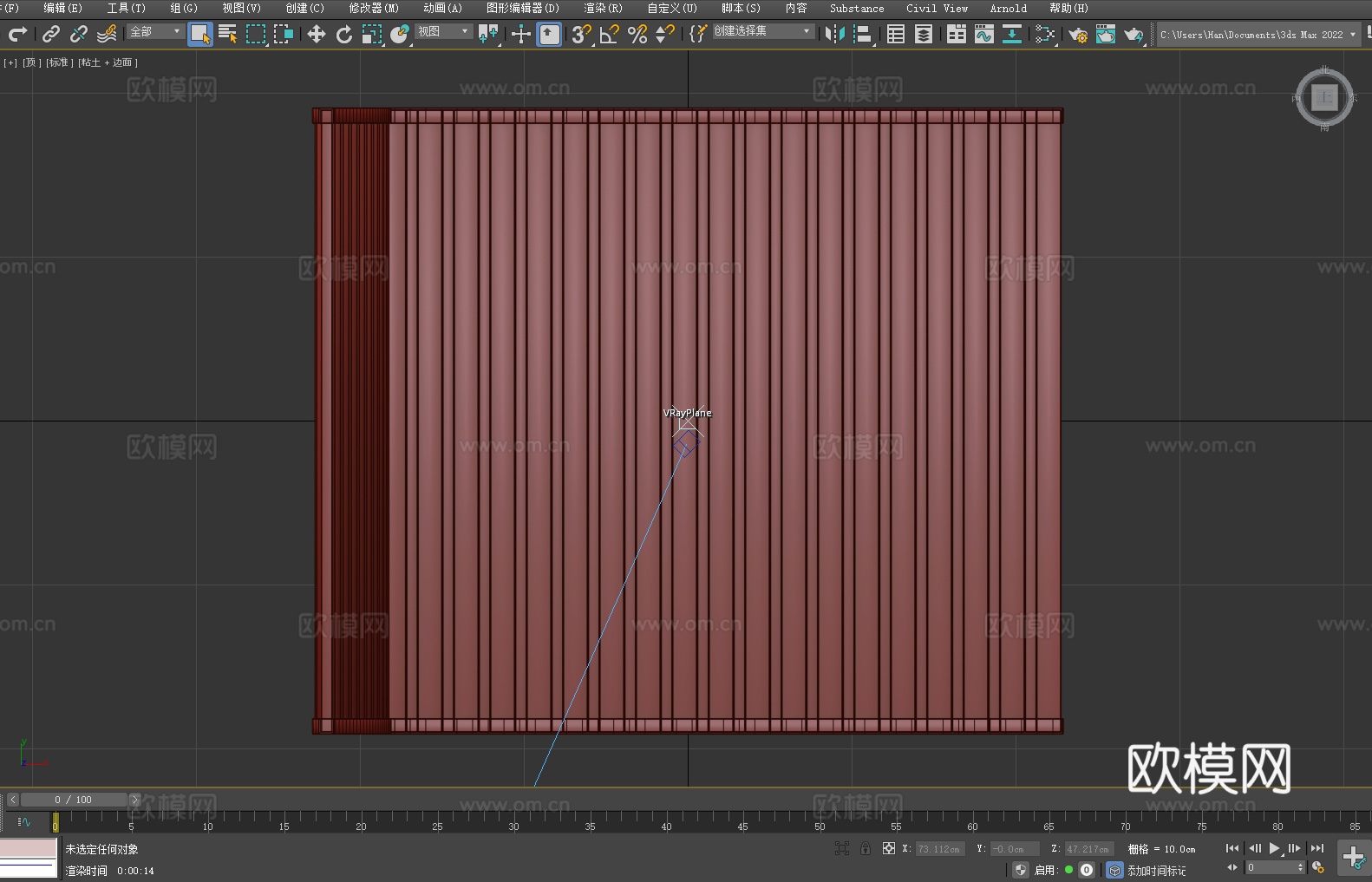Click the X coordinate input field
1372x882 pixels.
[940, 849]
